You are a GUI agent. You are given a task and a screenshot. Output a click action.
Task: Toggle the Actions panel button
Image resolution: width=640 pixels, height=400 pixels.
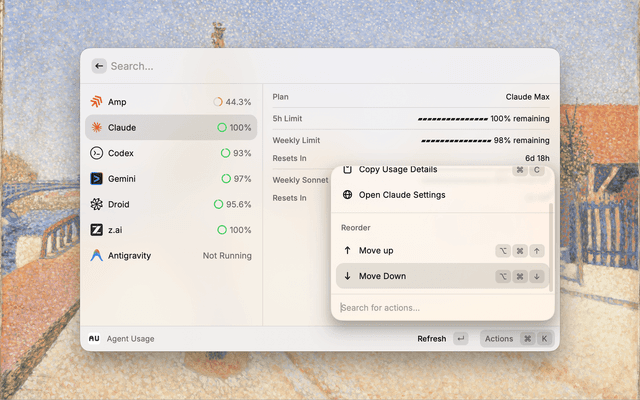516,339
